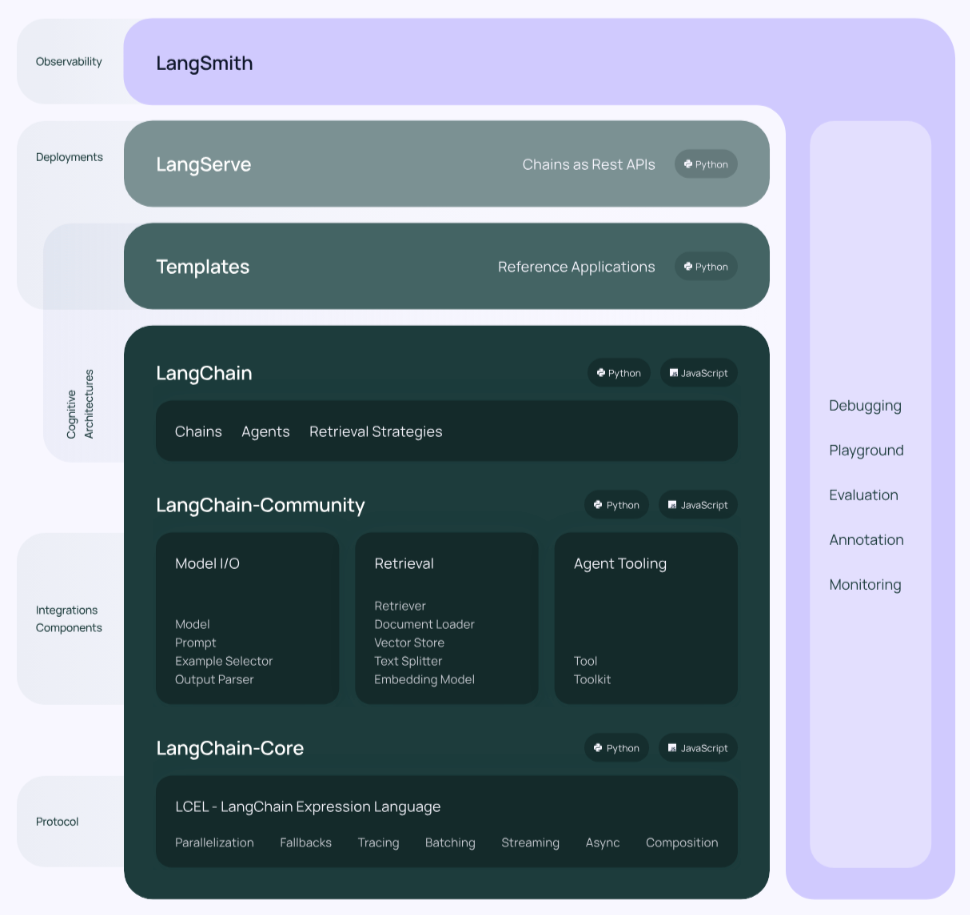
Task: Open the Model I/O card heading
Action: pos(207,564)
